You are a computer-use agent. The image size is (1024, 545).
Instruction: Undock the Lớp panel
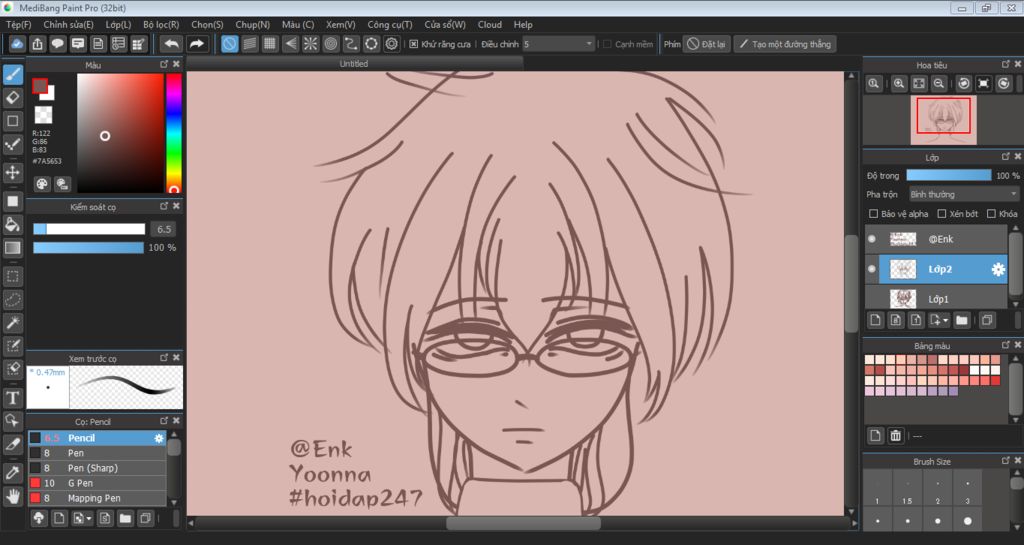(x=1006, y=157)
